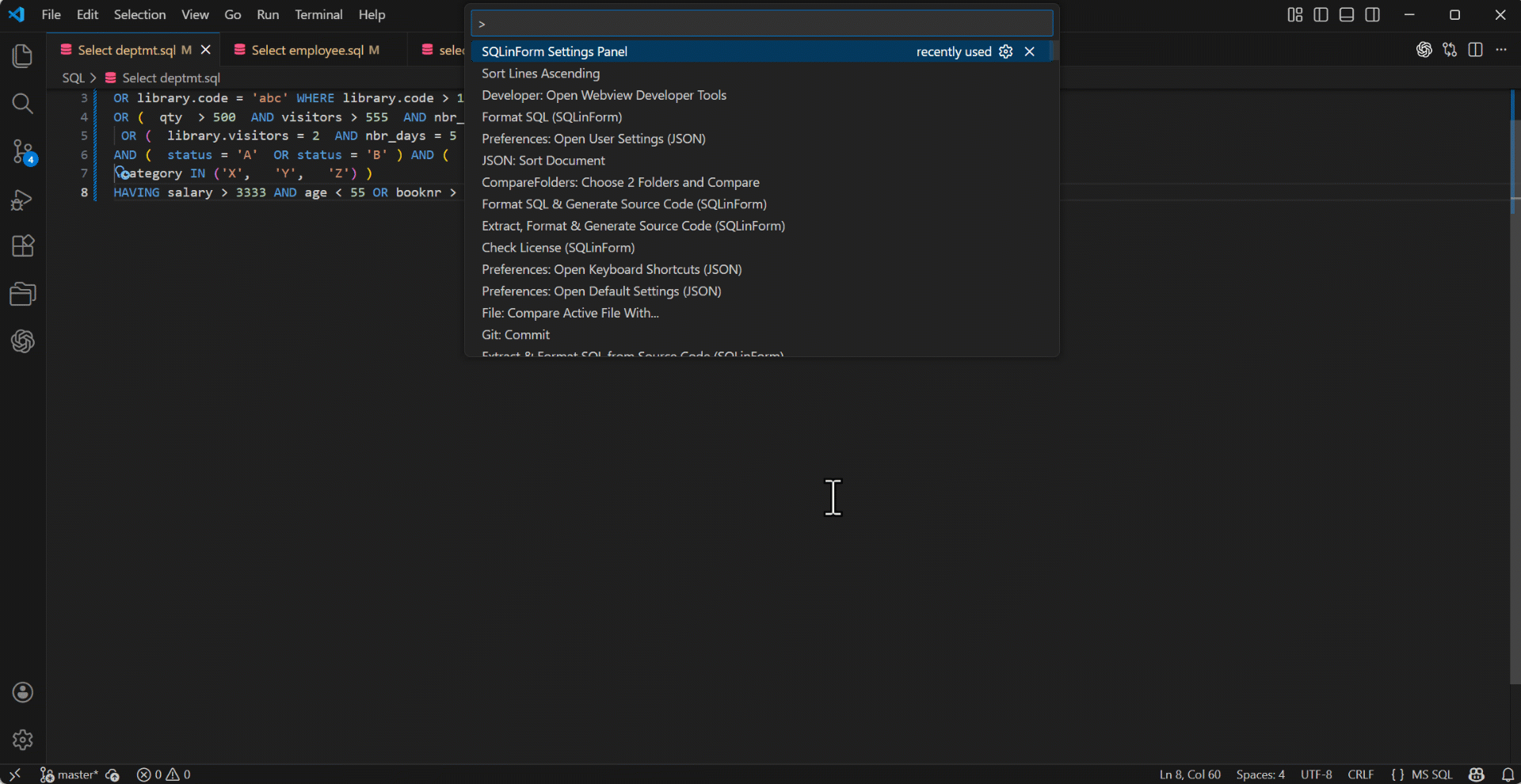Remove SQLinForm Settings Panel from recently used
Screen dimensions: 1521x784
click(x=1030, y=51)
